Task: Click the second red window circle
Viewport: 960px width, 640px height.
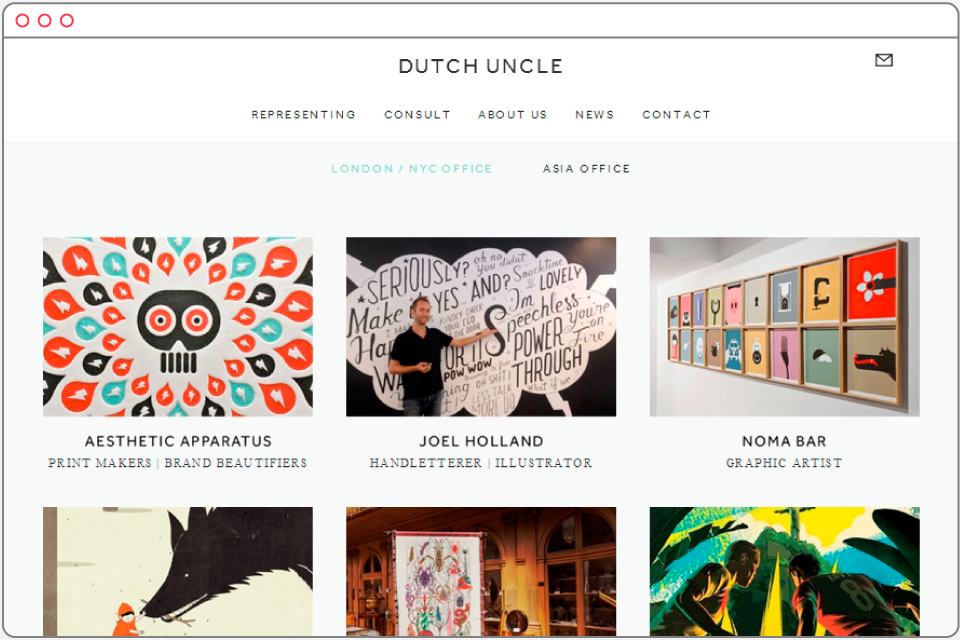Action: [x=45, y=21]
